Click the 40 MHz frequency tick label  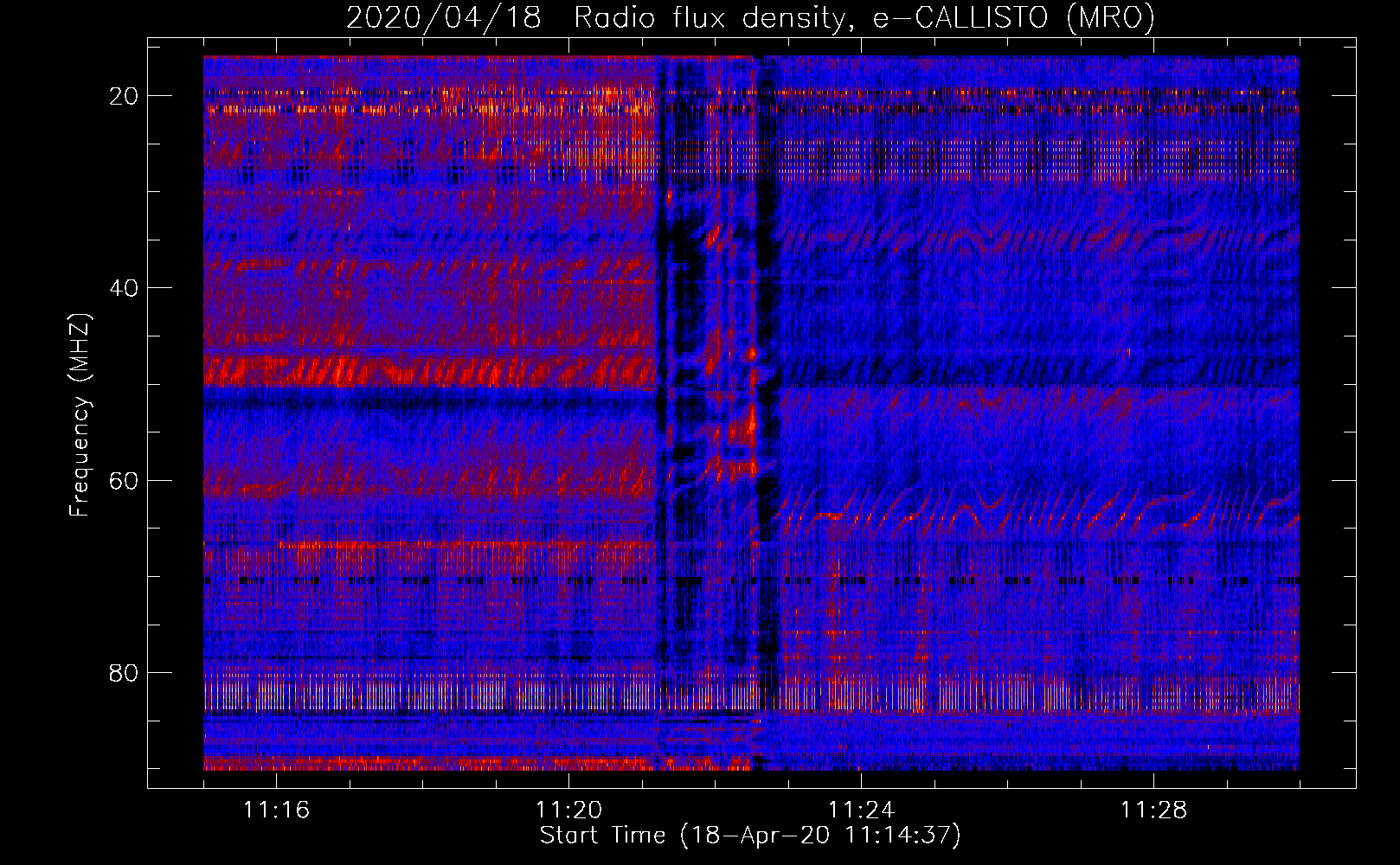[x=125, y=288]
